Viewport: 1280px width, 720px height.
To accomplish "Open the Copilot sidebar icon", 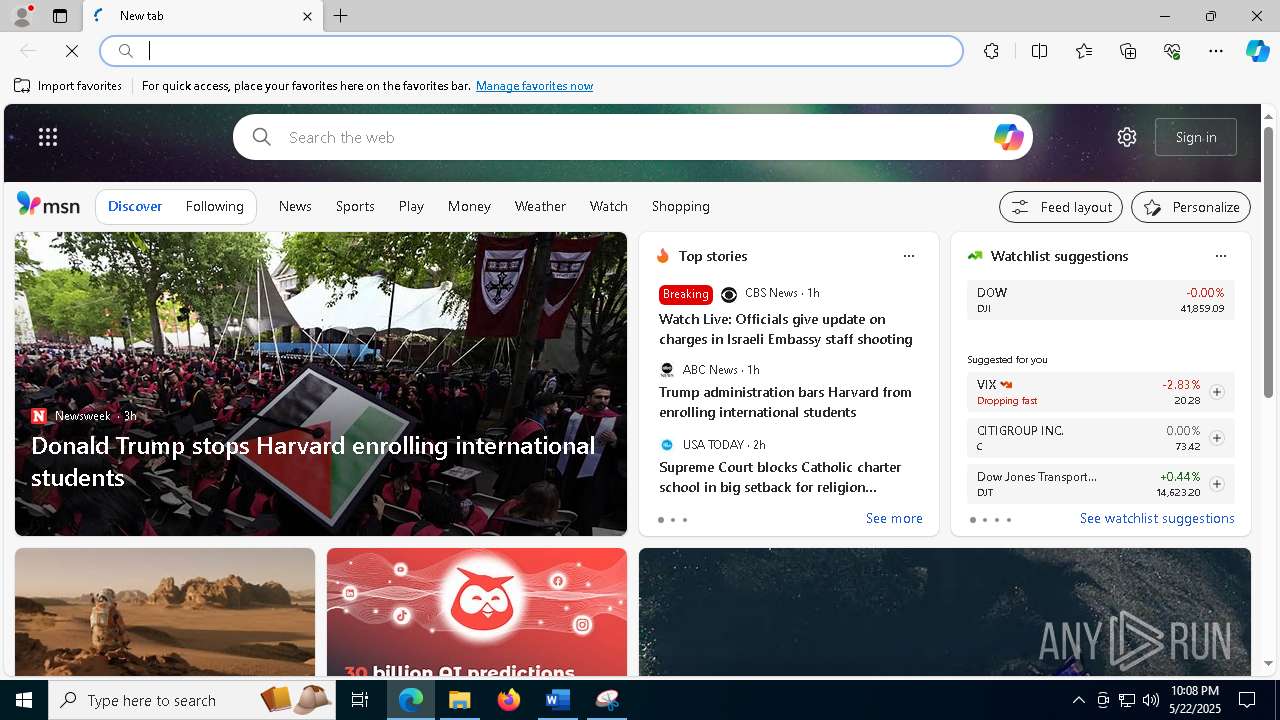I will (1258, 51).
